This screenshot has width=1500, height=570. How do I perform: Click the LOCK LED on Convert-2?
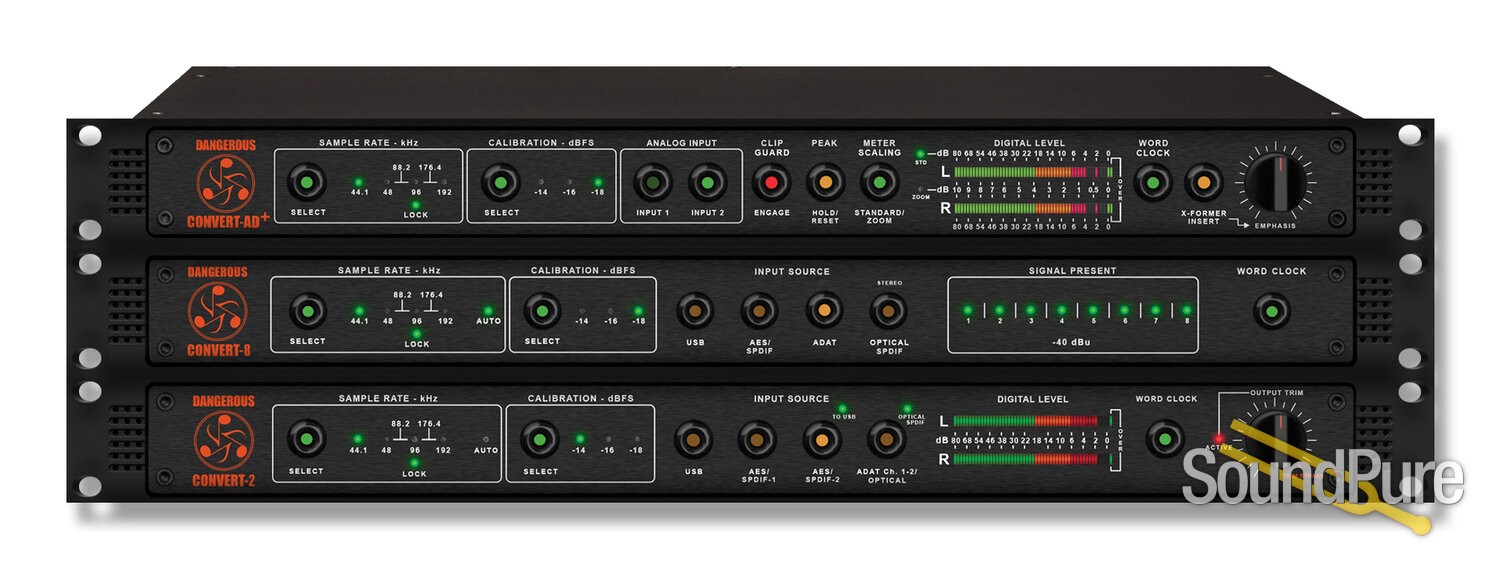click(415, 462)
